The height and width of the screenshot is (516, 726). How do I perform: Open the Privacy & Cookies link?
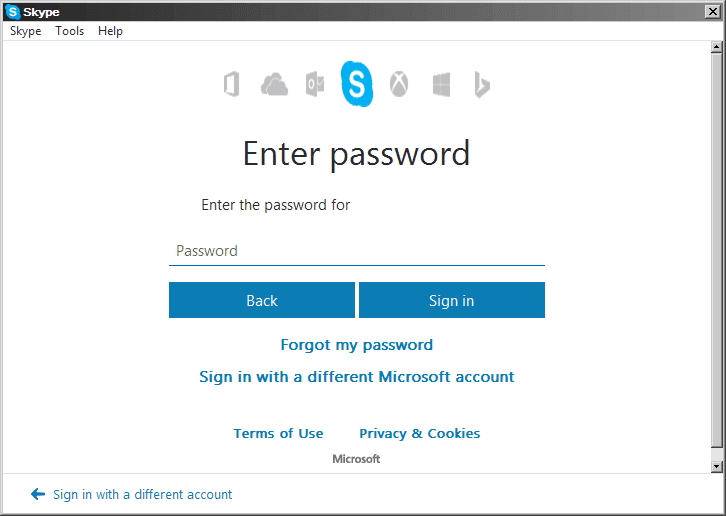(419, 434)
